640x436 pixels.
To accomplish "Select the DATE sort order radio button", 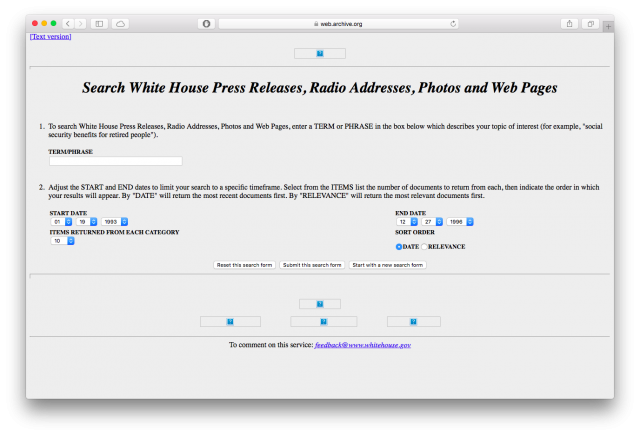I will [399, 246].
